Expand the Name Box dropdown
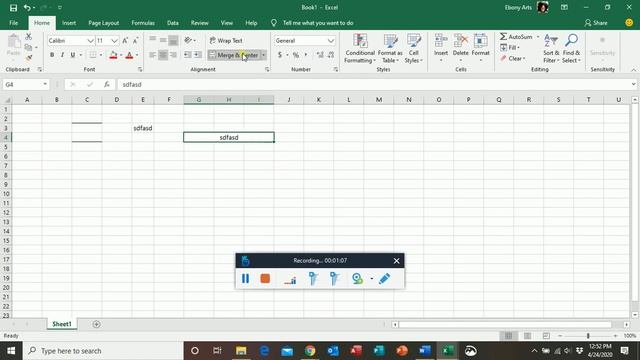The height and width of the screenshot is (360, 640). pyautogui.click(x=45, y=84)
